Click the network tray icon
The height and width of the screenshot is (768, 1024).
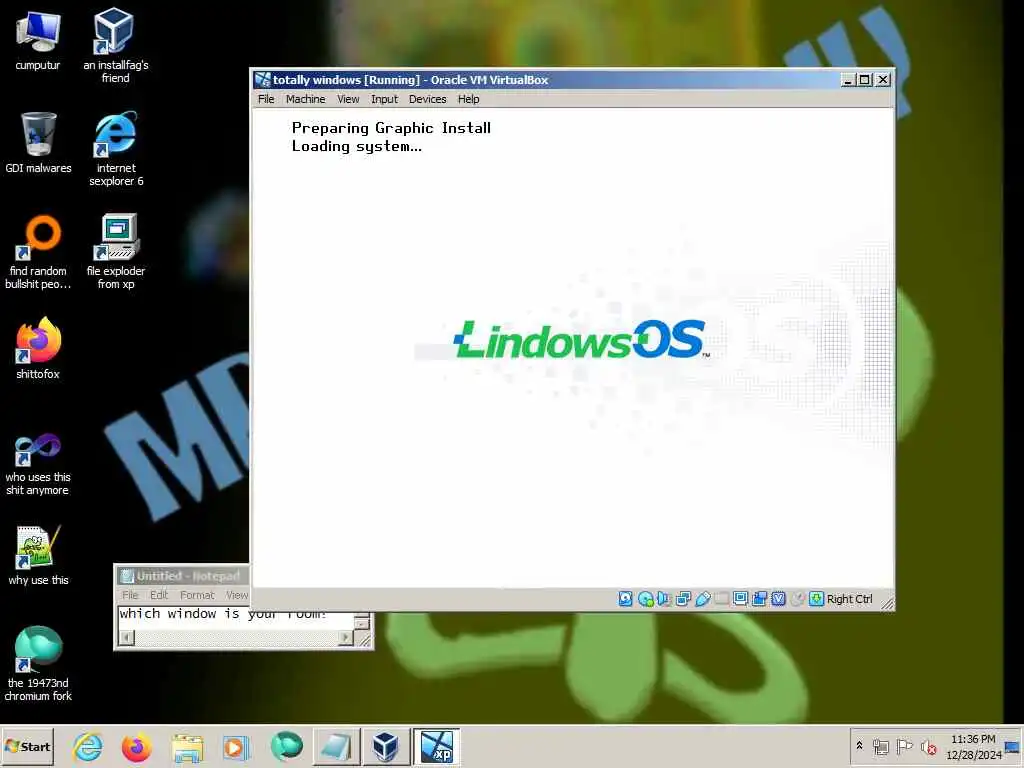[x=881, y=746]
